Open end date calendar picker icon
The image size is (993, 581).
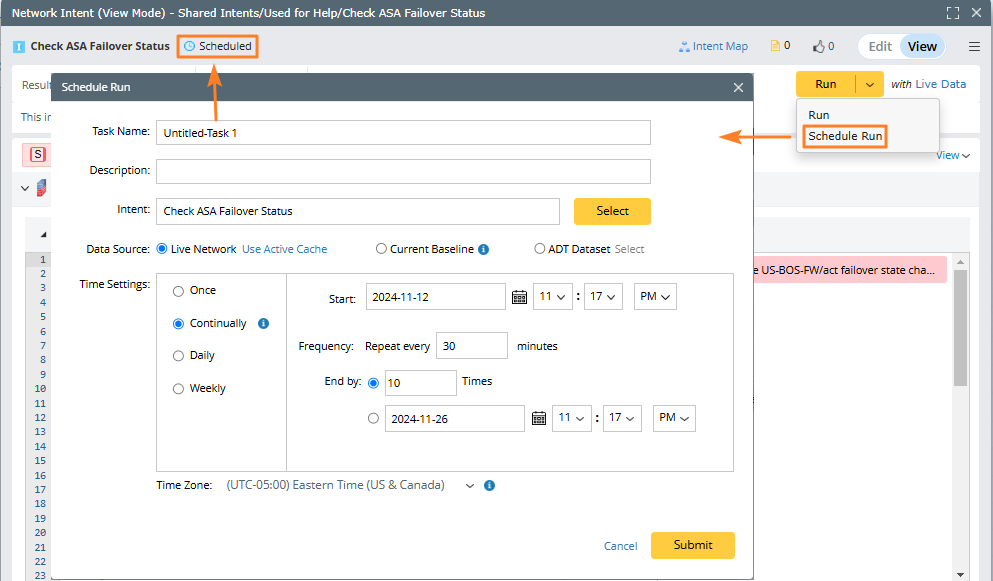pyautogui.click(x=538, y=419)
